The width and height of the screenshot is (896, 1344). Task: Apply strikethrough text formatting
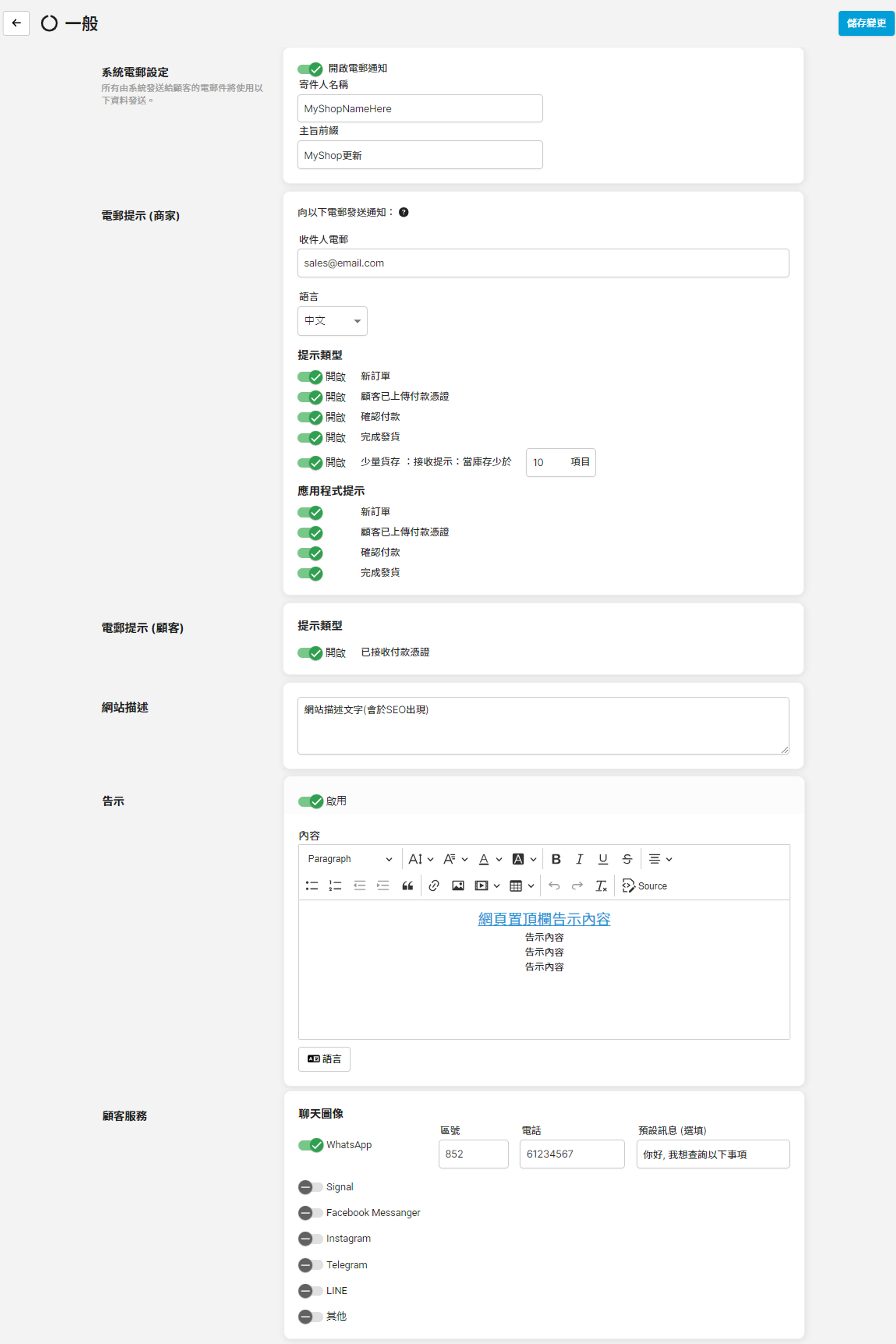click(627, 859)
